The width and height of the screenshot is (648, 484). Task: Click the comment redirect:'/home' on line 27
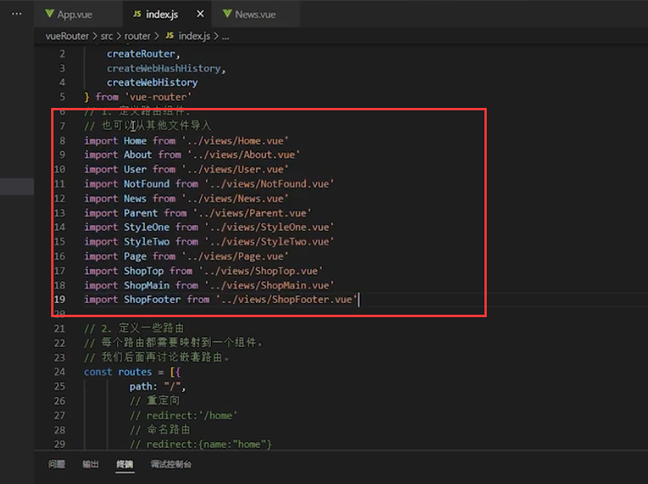tap(183, 416)
